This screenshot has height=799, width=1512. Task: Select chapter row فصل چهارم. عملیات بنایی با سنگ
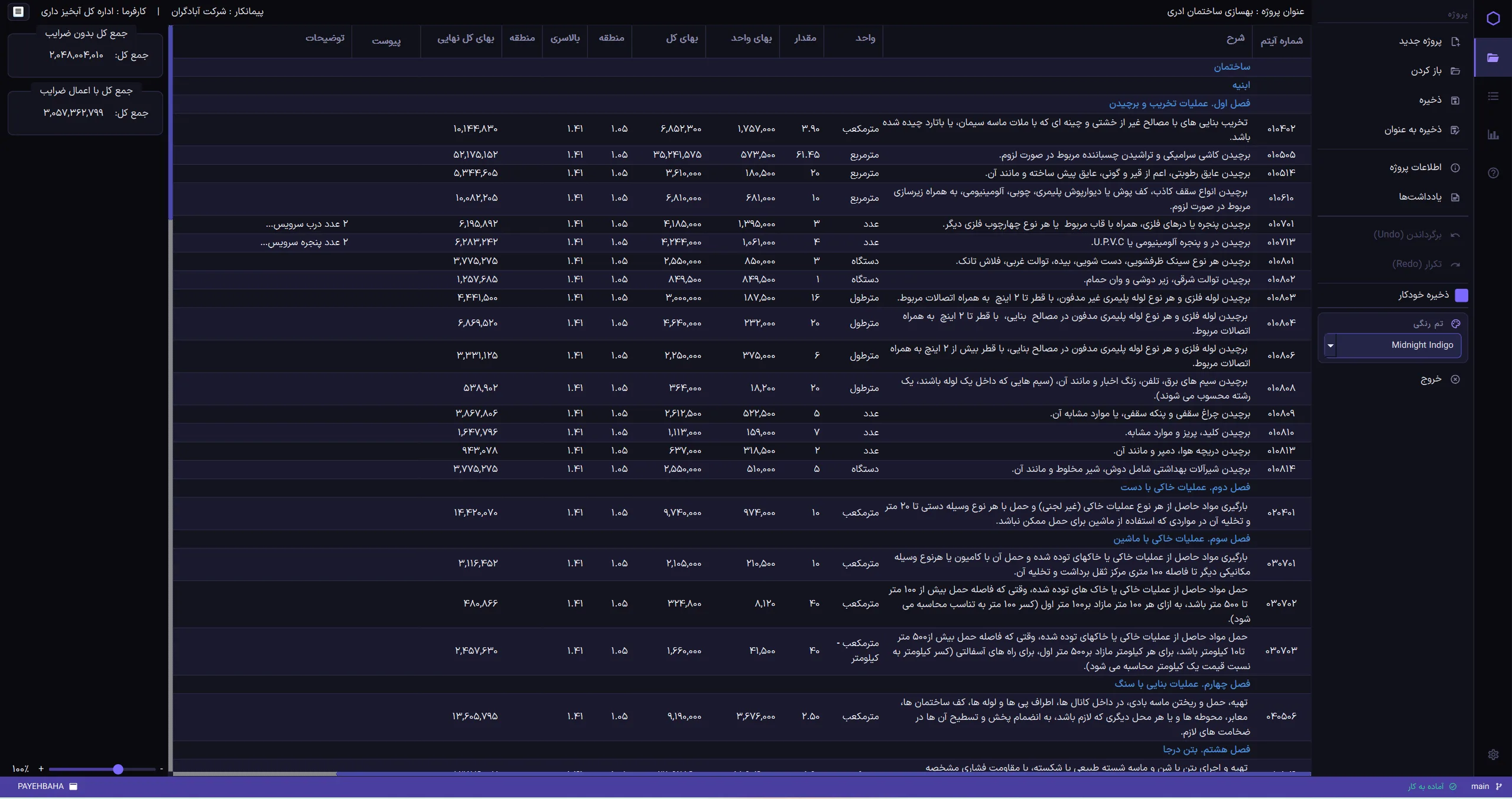pyautogui.click(x=742, y=684)
